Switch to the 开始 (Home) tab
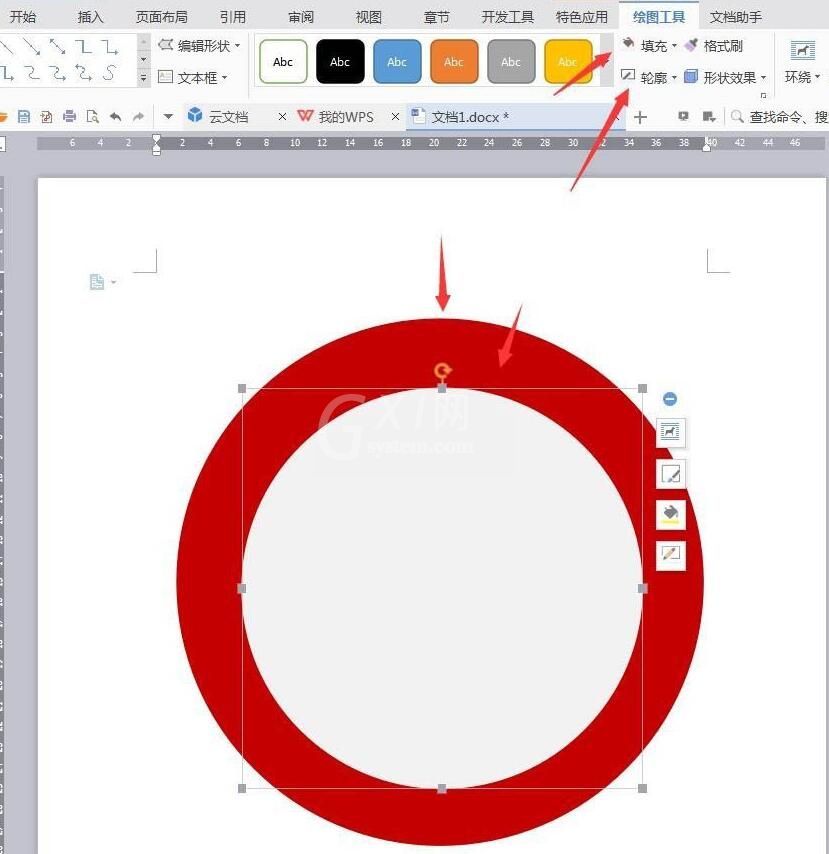 (23, 17)
